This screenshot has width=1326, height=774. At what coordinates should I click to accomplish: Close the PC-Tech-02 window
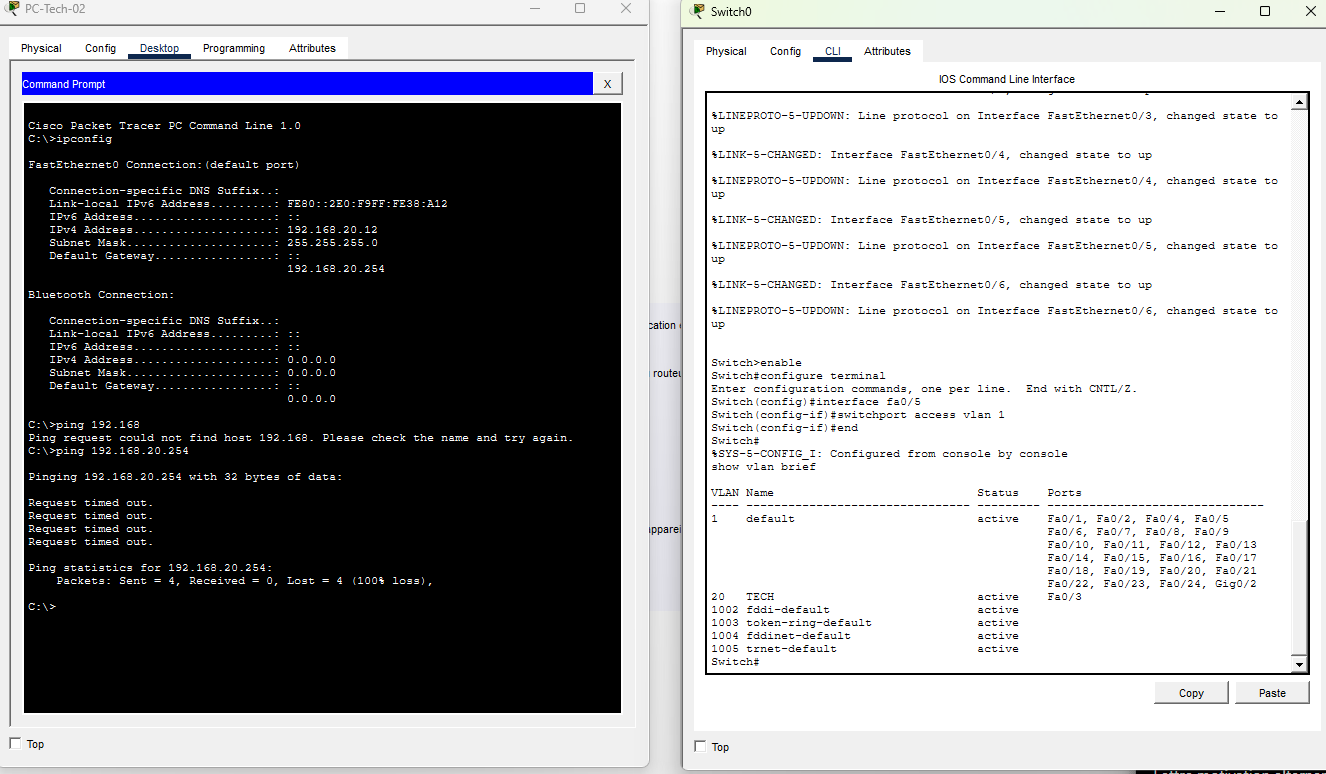626,8
